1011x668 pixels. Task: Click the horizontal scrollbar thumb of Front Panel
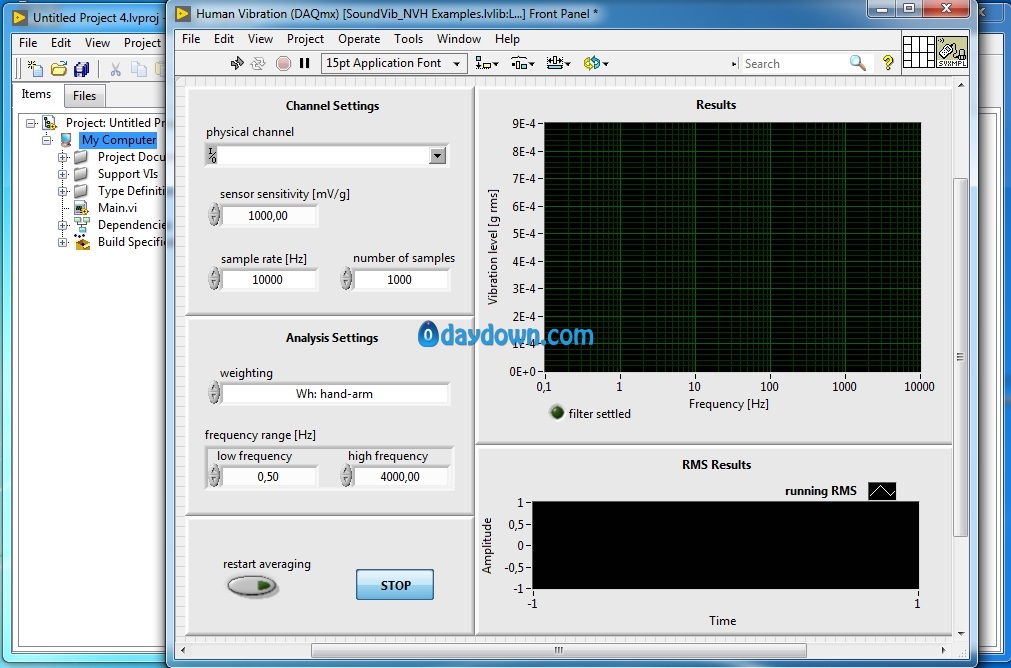(558, 650)
